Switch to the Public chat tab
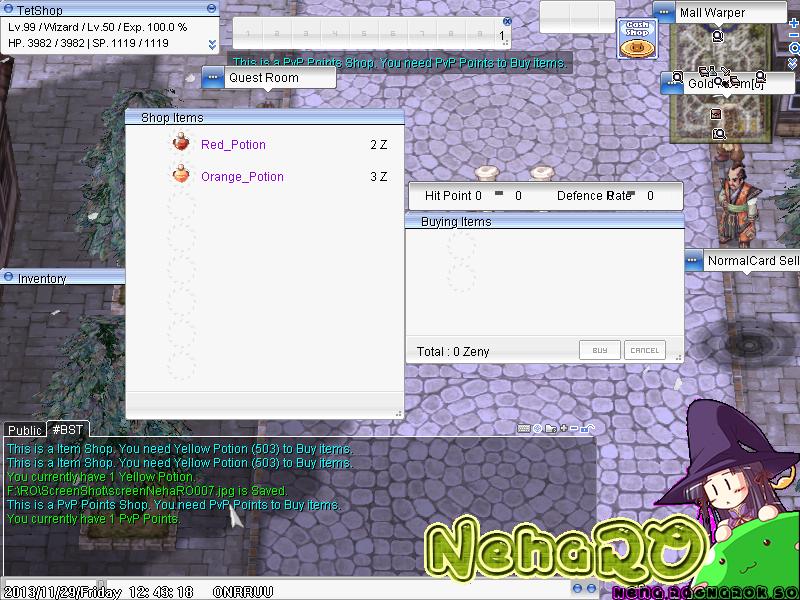The image size is (800, 600). click(24, 430)
